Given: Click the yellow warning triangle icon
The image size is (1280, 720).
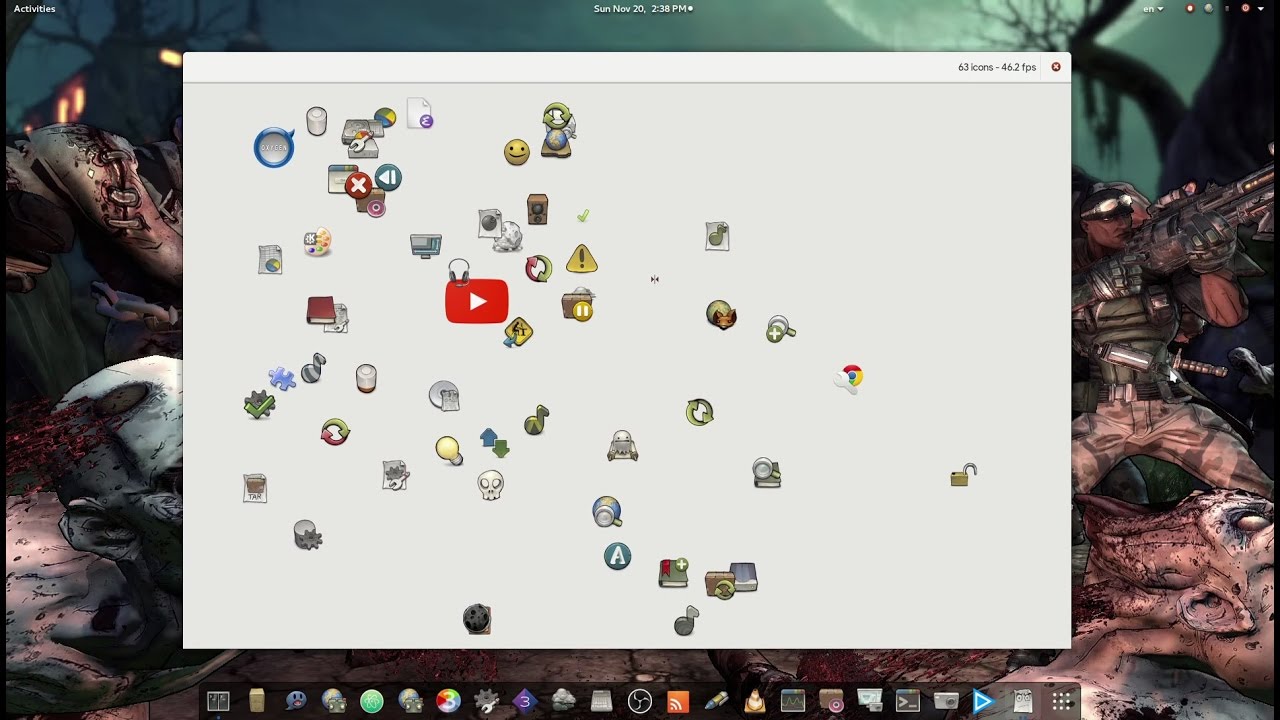Looking at the screenshot, I should pos(581,258).
